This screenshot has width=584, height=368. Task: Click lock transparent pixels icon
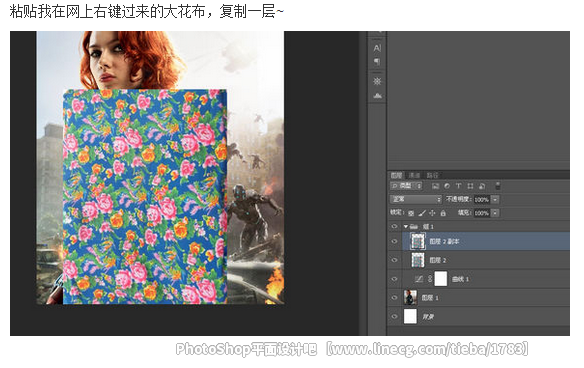[411, 213]
